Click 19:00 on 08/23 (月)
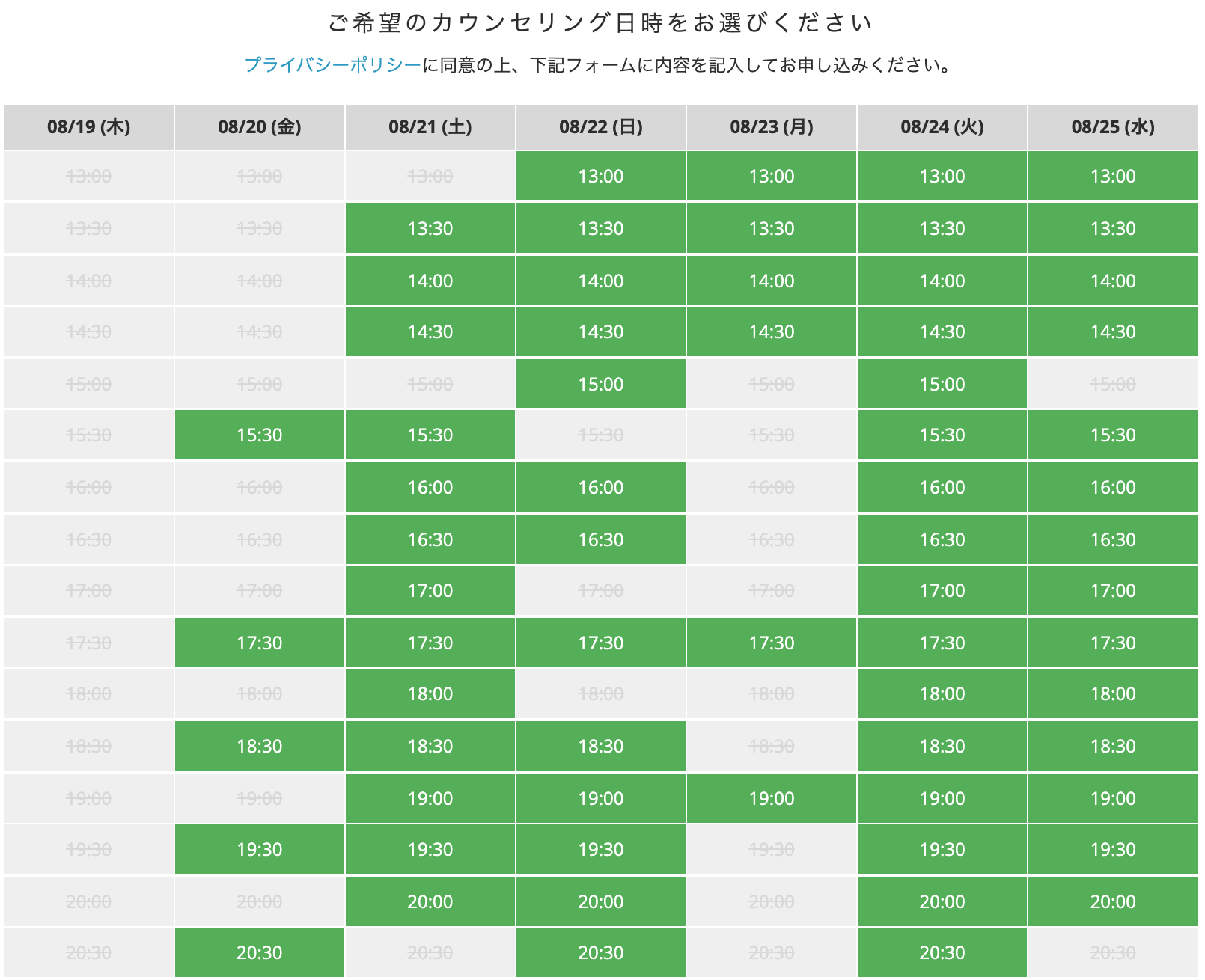The height and width of the screenshot is (980, 1205). [x=771, y=799]
